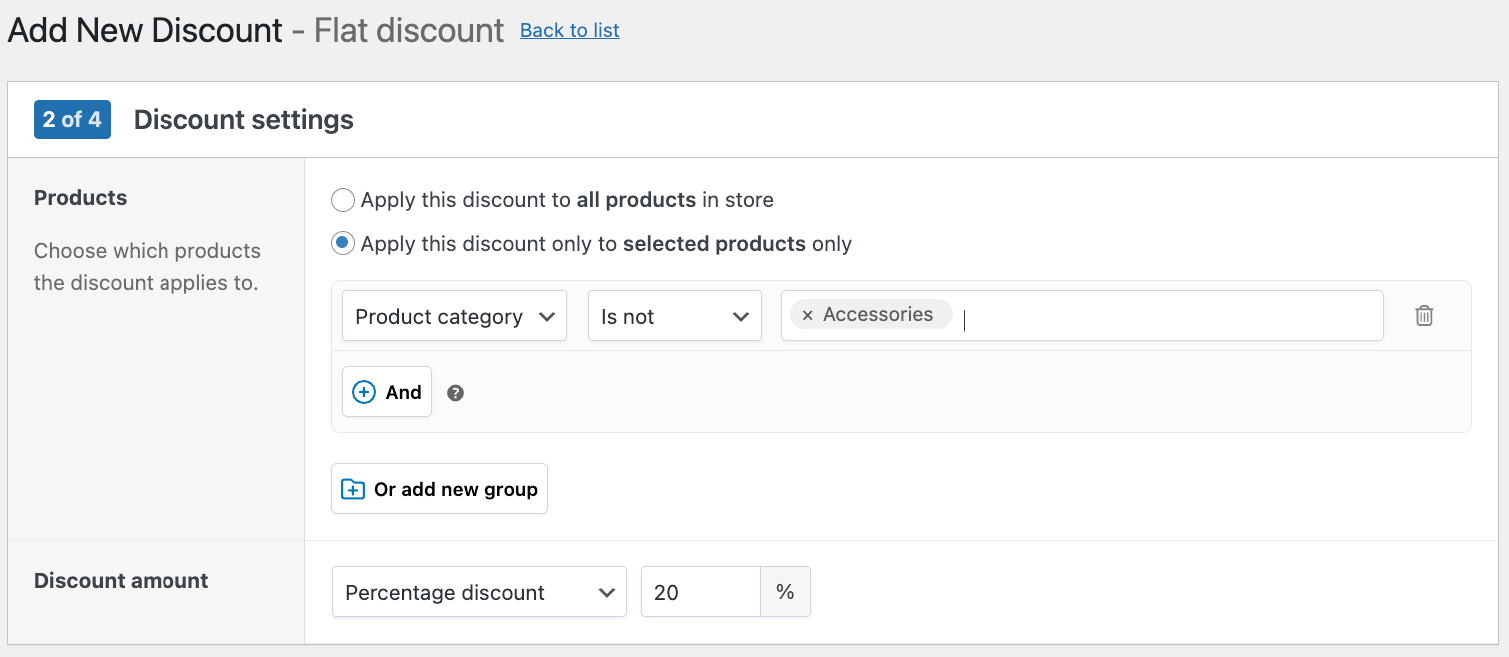
Task: Click the Discount settings heading
Action: tap(244, 120)
